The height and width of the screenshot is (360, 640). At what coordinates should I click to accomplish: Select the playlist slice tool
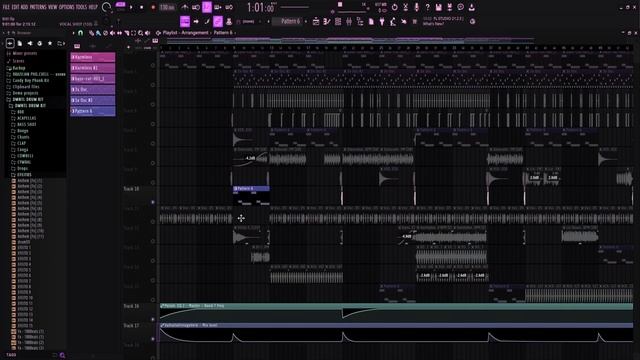[127, 33]
